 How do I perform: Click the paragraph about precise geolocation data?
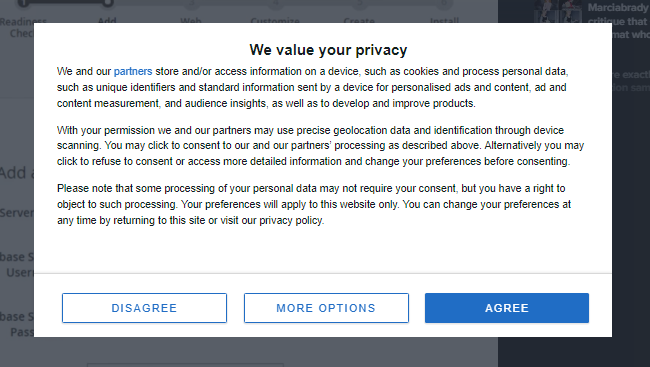[x=320, y=146]
